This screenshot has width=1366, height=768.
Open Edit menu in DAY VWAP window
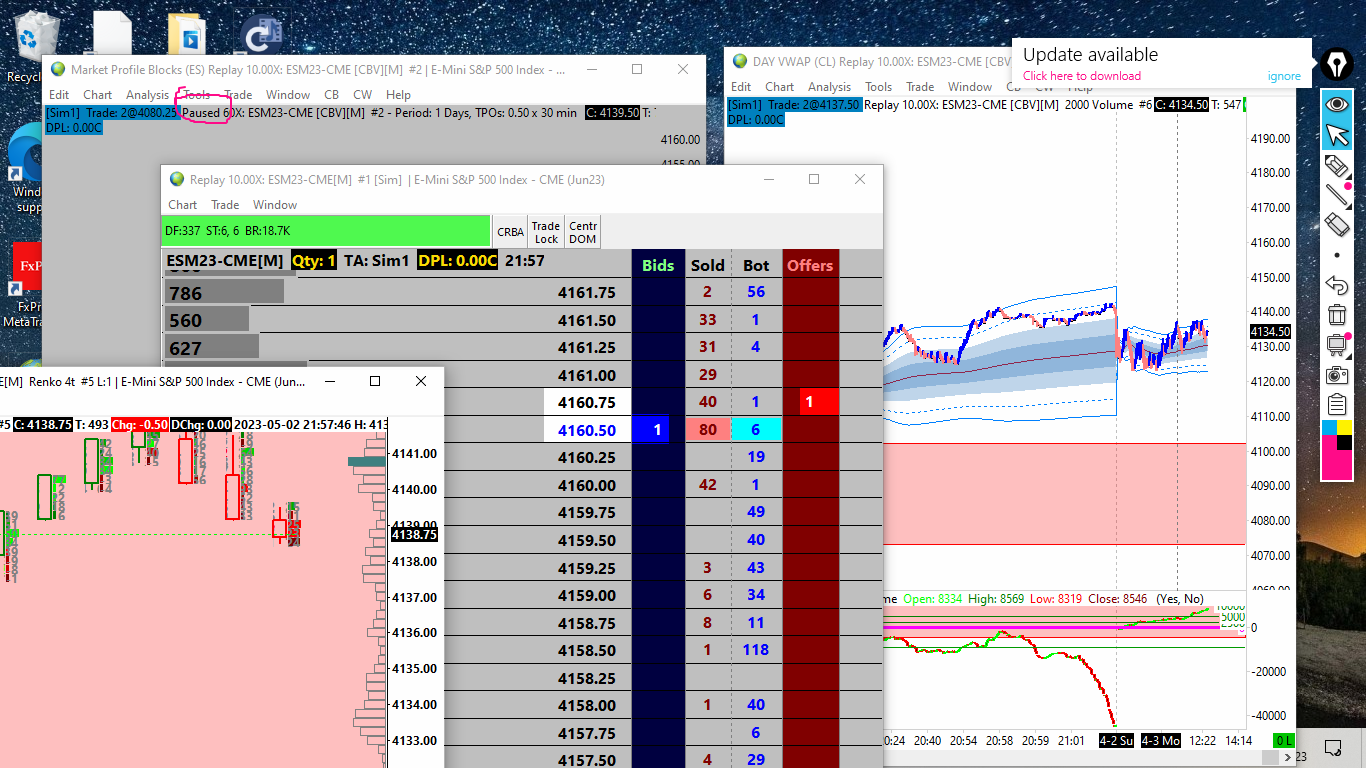pos(741,87)
